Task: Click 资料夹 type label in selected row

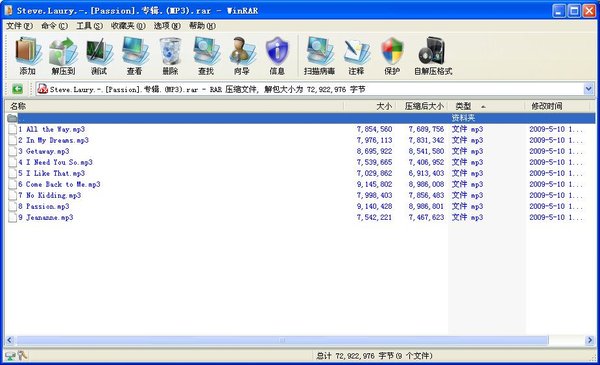Action: [463, 118]
